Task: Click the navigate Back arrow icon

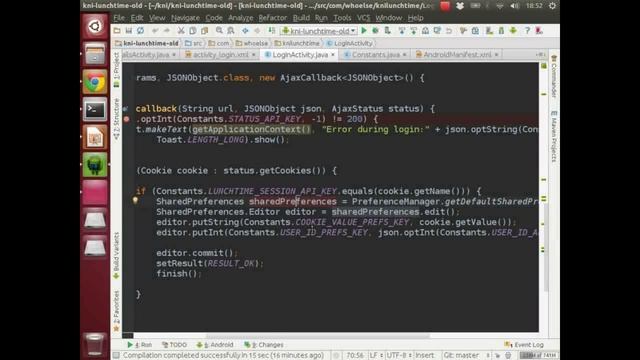Action: point(245,31)
